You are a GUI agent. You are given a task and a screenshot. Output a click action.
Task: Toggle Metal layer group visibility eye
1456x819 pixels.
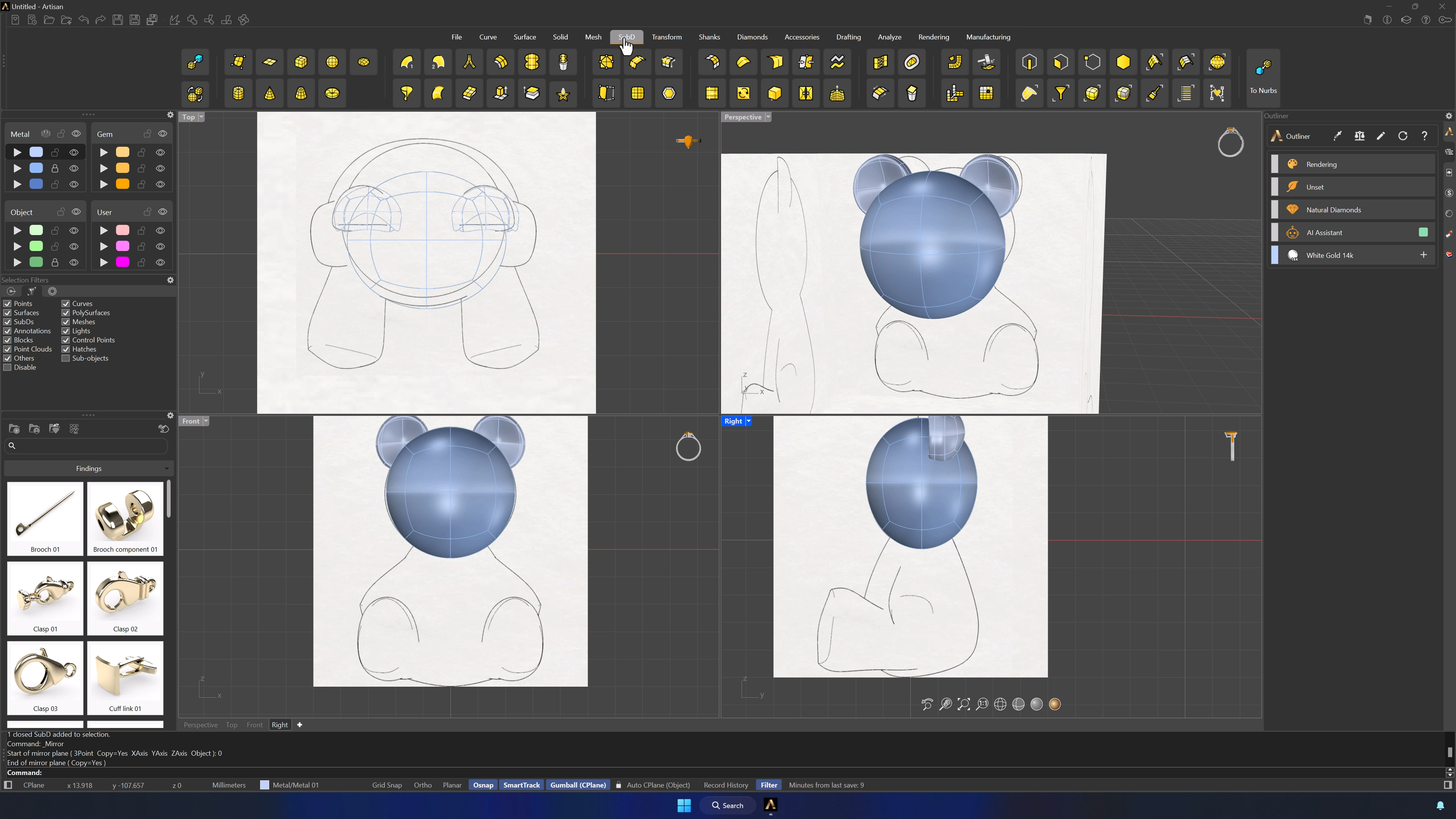[x=76, y=134]
